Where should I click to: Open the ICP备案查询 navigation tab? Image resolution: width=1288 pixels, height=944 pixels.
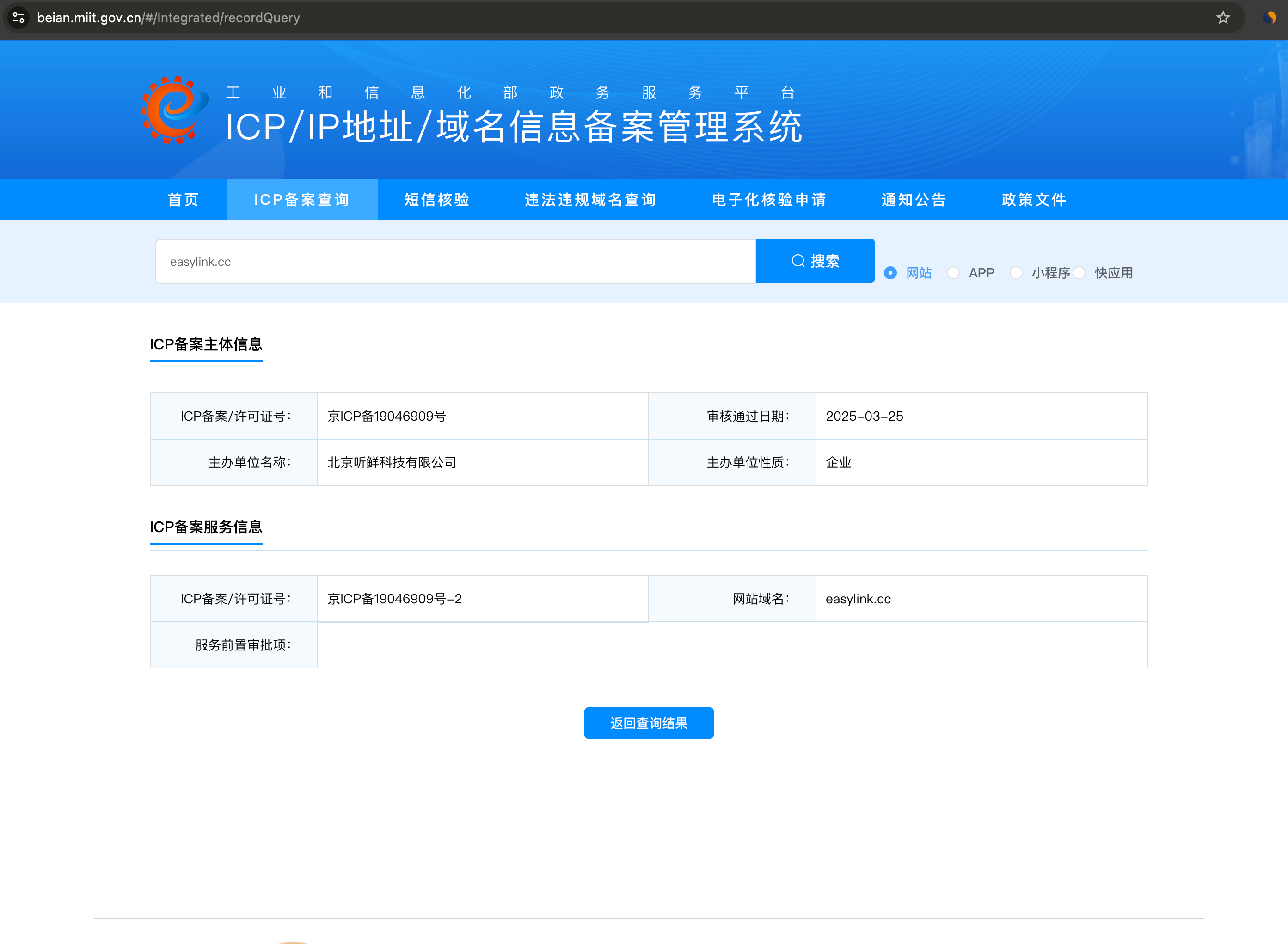tap(302, 200)
